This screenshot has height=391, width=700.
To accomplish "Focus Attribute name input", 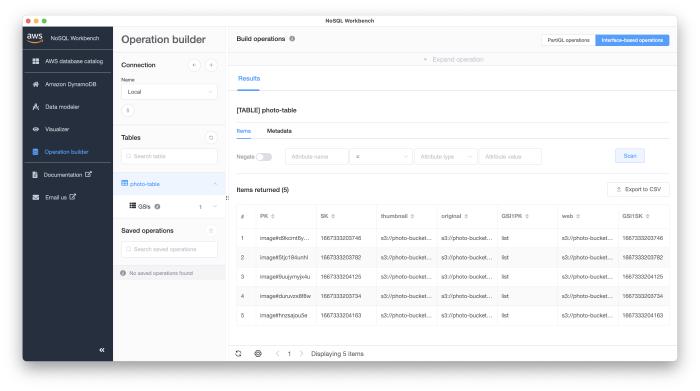I will tap(317, 157).
